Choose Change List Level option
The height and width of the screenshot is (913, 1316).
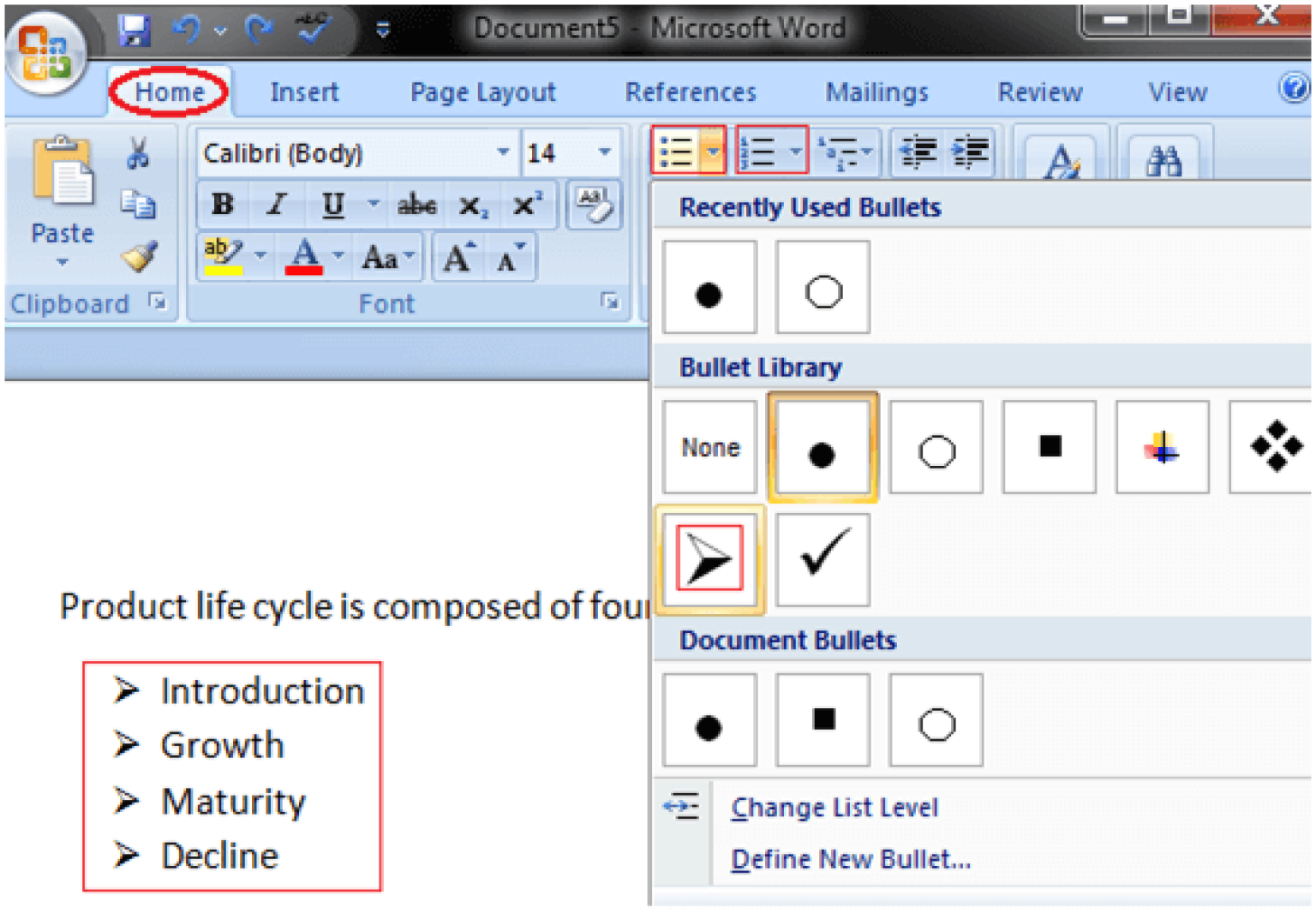point(834,806)
